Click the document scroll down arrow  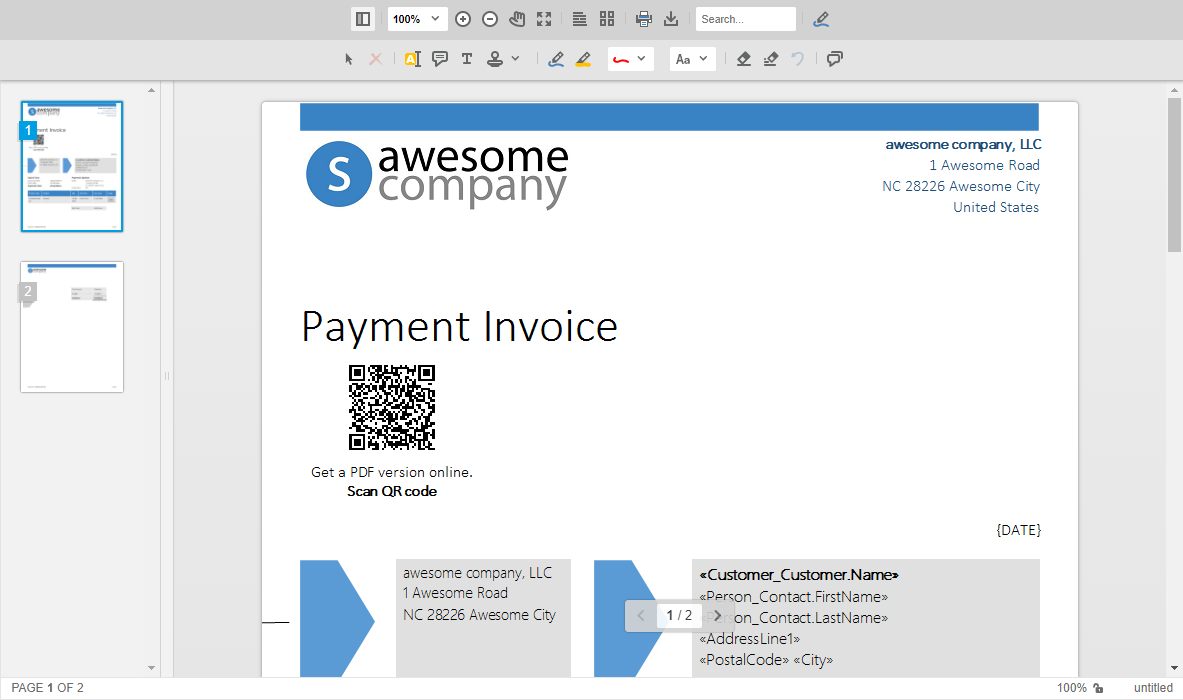pyautogui.click(x=1174, y=668)
